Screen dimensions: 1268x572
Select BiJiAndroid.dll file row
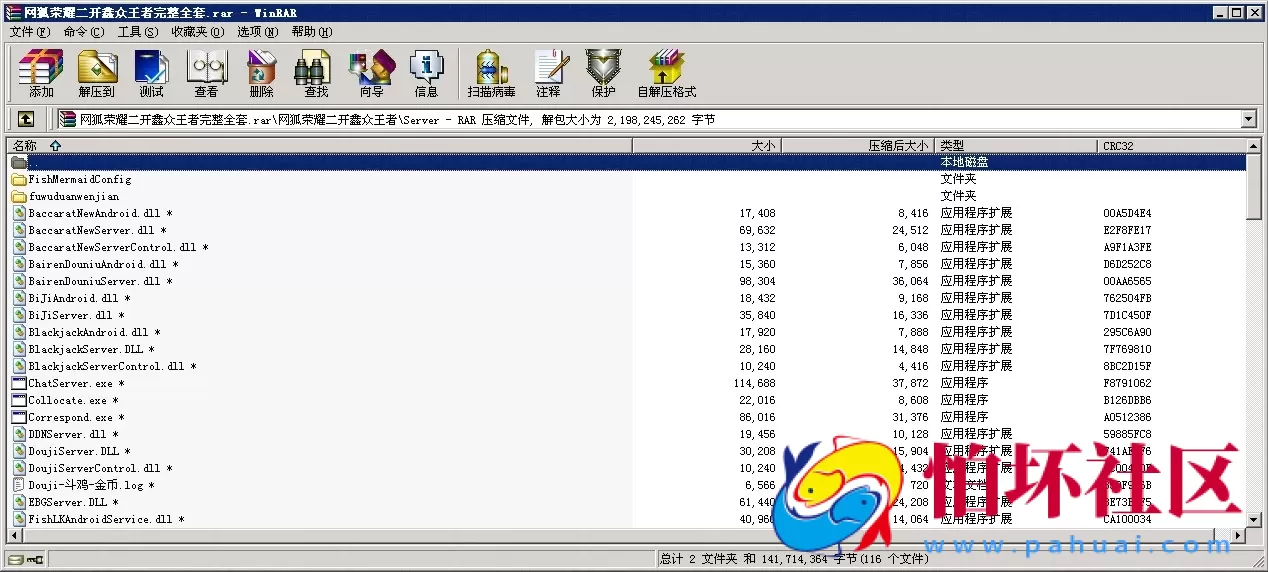(x=626, y=298)
